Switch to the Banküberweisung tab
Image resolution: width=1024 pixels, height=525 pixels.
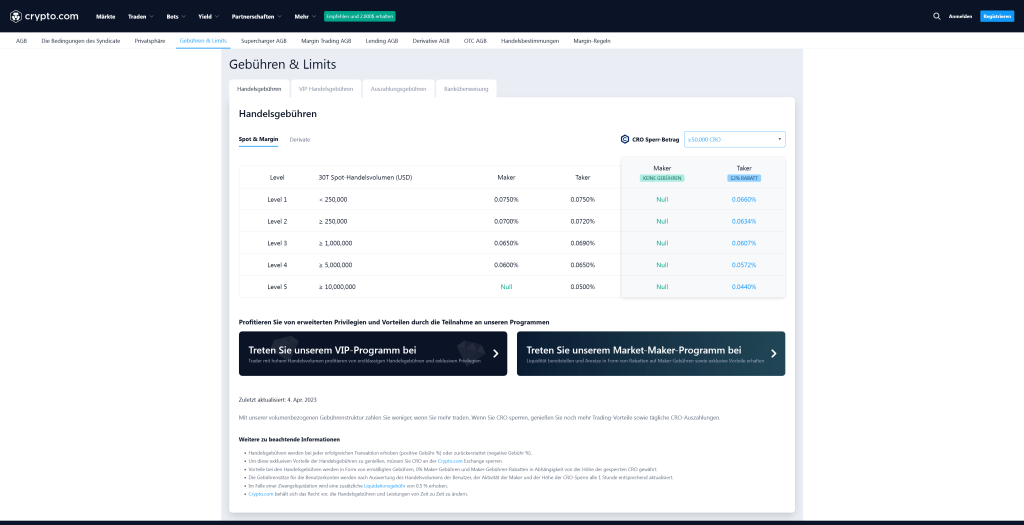[466, 89]
